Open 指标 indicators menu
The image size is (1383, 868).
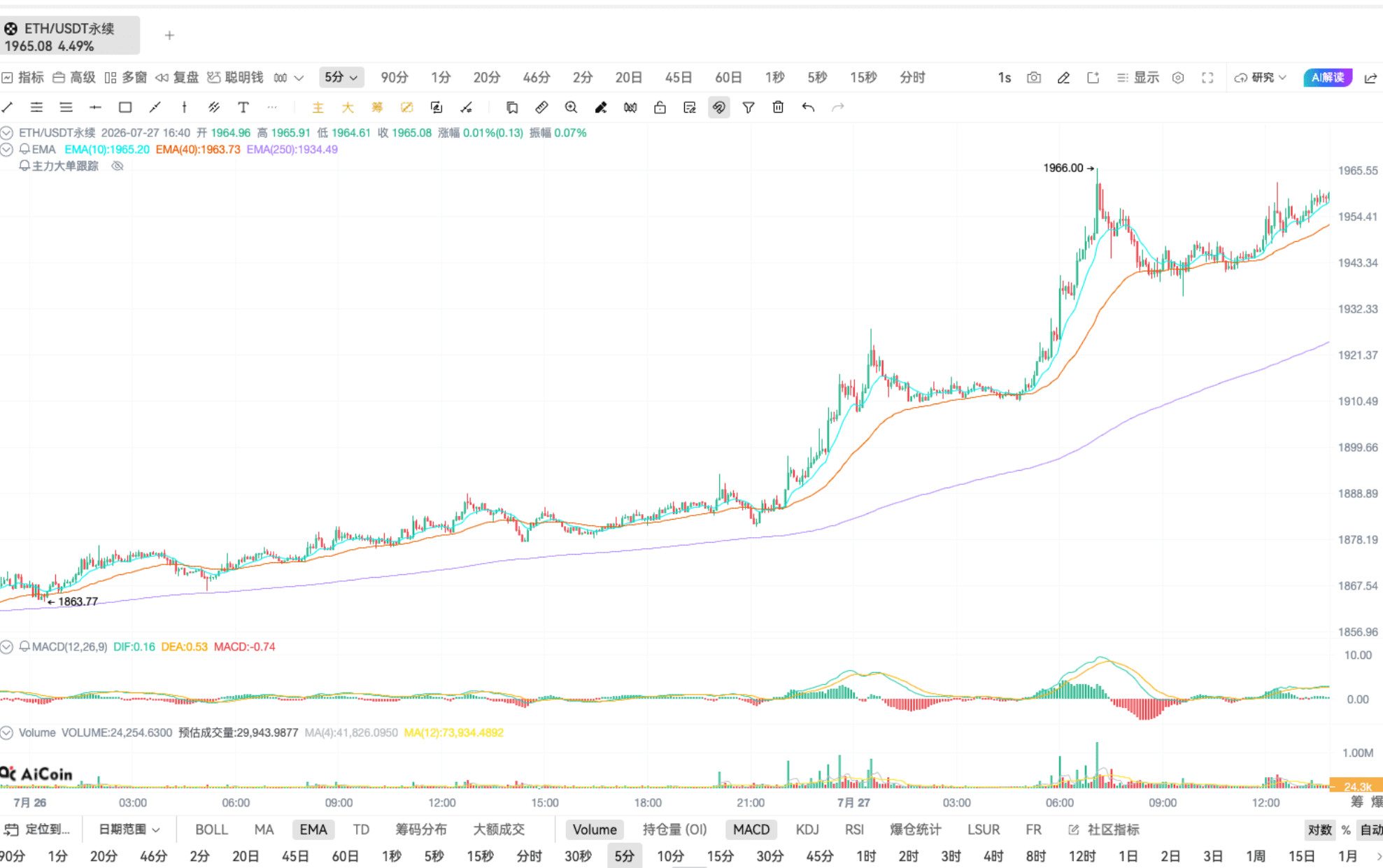point(23,78)
